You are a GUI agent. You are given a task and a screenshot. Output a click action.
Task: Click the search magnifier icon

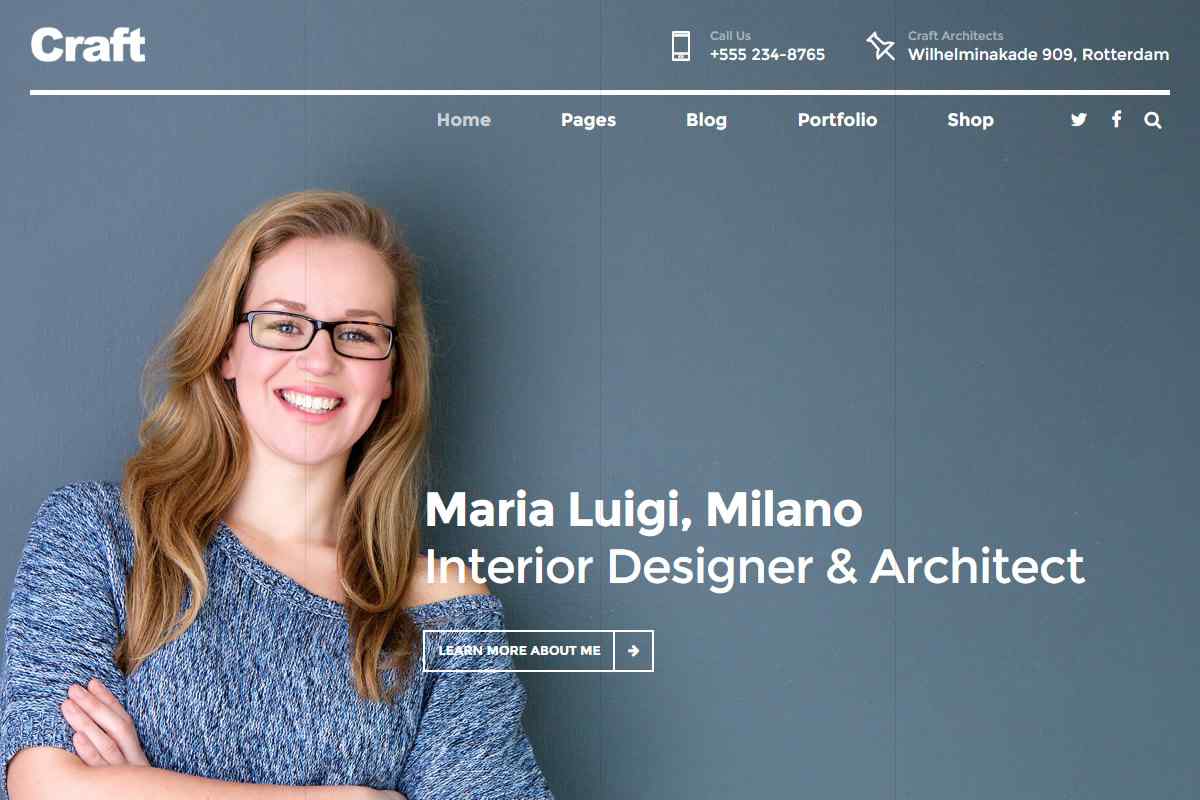(1153, 120)
